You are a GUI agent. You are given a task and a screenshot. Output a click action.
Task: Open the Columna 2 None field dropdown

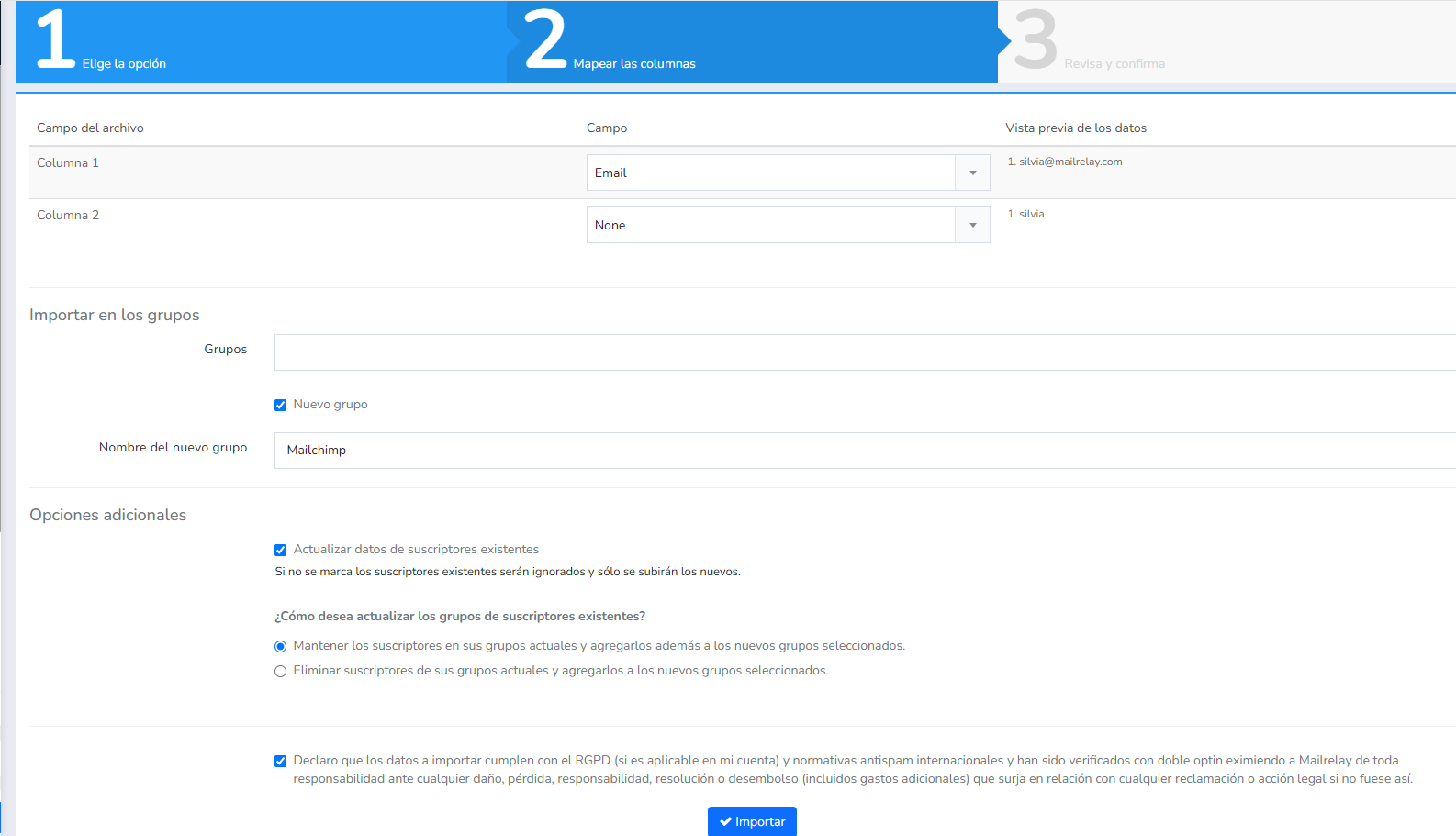tap(788, 225)
